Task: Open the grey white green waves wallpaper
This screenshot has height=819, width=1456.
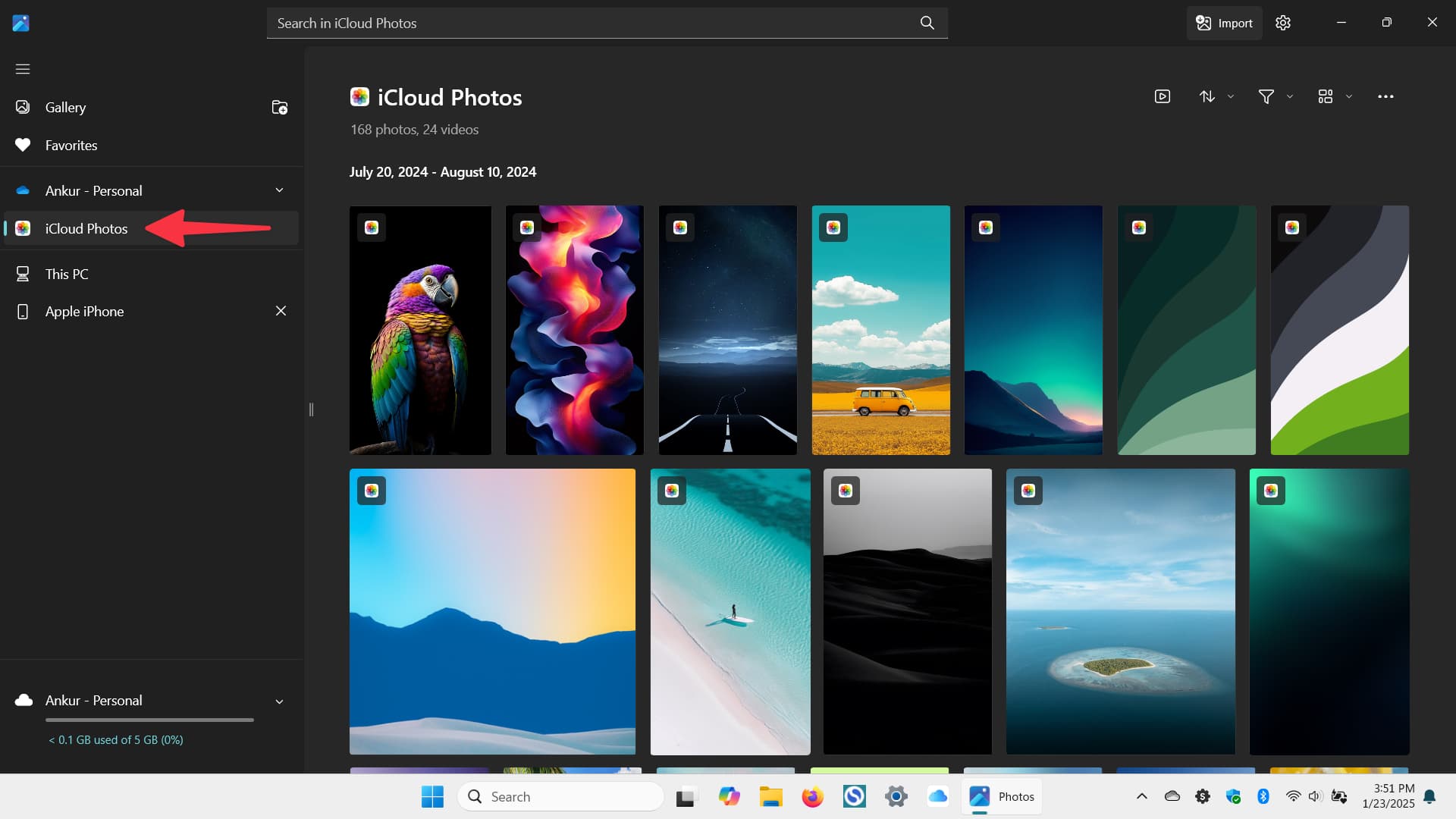Action: click(x=1339, y=330)
